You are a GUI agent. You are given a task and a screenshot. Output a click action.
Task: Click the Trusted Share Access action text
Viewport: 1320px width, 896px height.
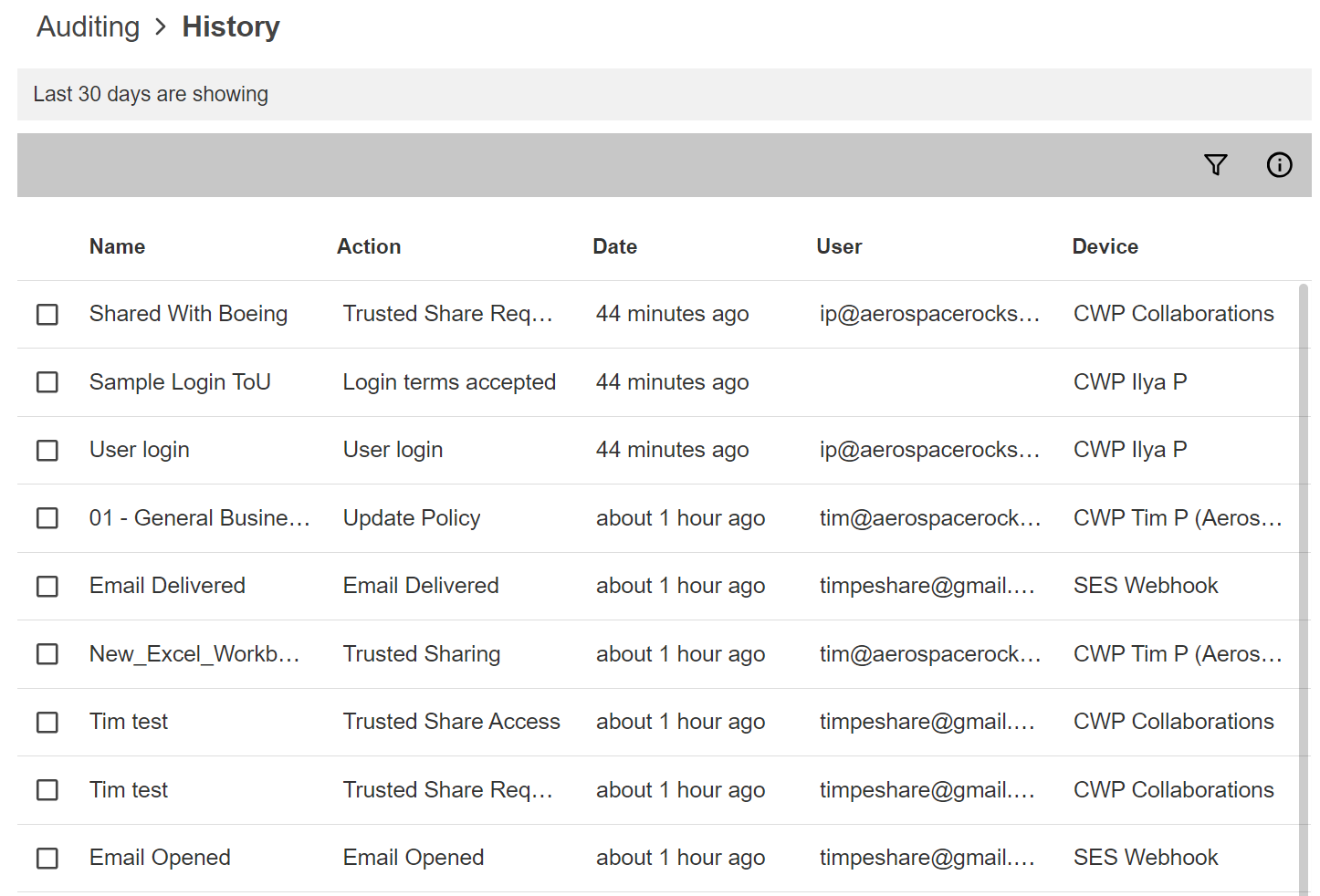[x=452, y=722]
